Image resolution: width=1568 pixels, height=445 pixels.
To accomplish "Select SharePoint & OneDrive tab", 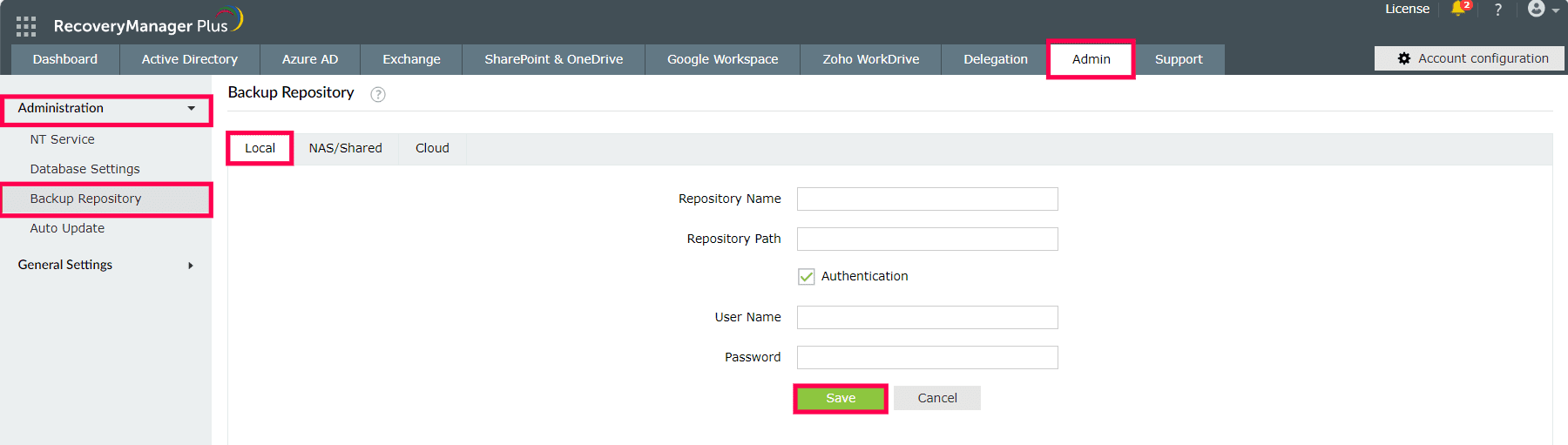I will tap(554, 59).
